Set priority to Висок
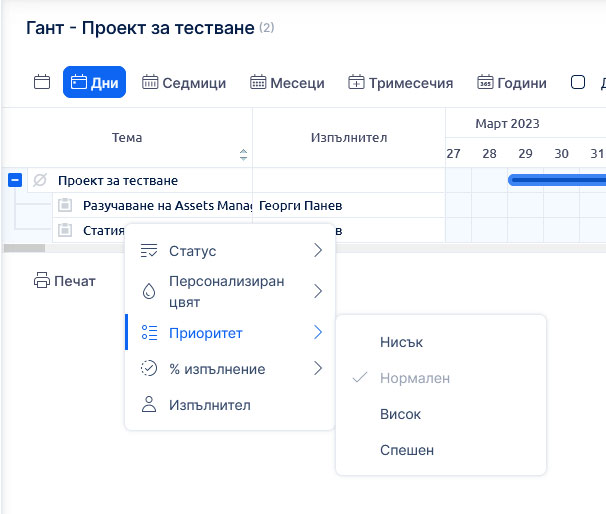This screenshot has height=514, width=606. pyautogui.click(x=441, y=414)
